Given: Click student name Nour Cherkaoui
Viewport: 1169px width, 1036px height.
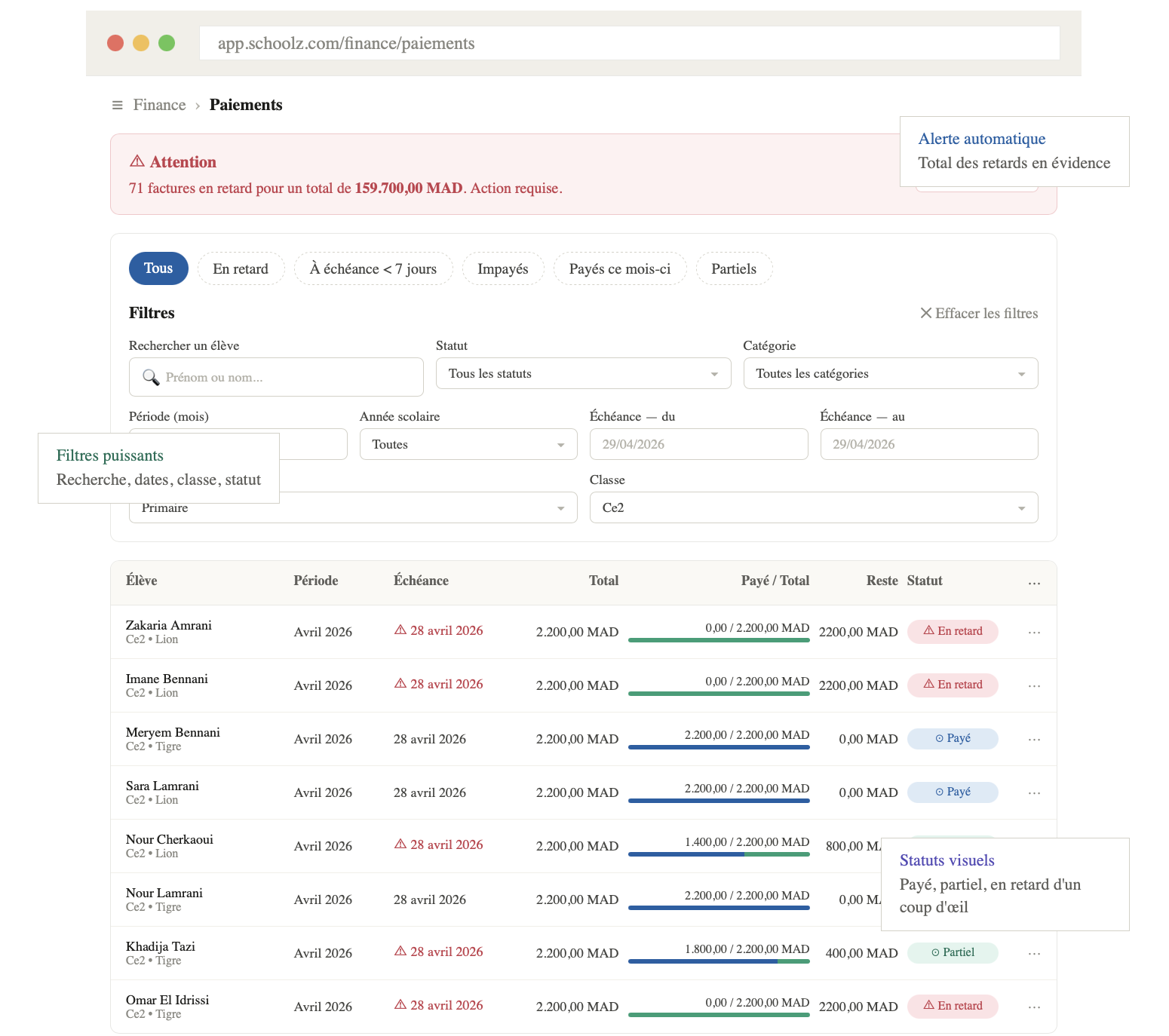Looking at the screenshot, I should [170, 839].
